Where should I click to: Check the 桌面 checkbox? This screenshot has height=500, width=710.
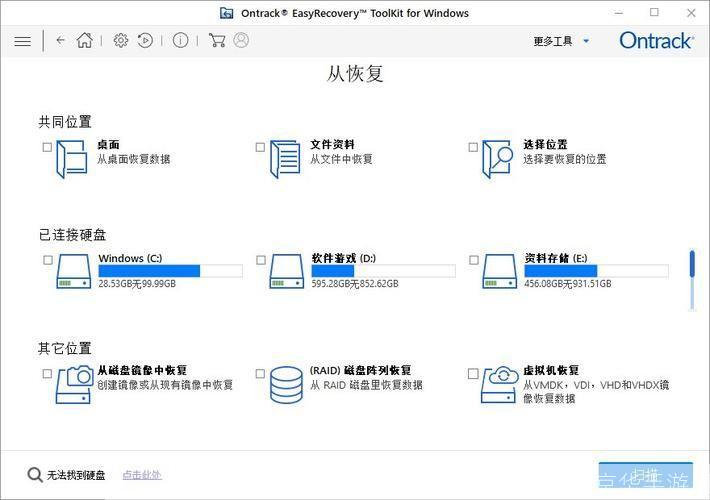click(x=47, y=147)
